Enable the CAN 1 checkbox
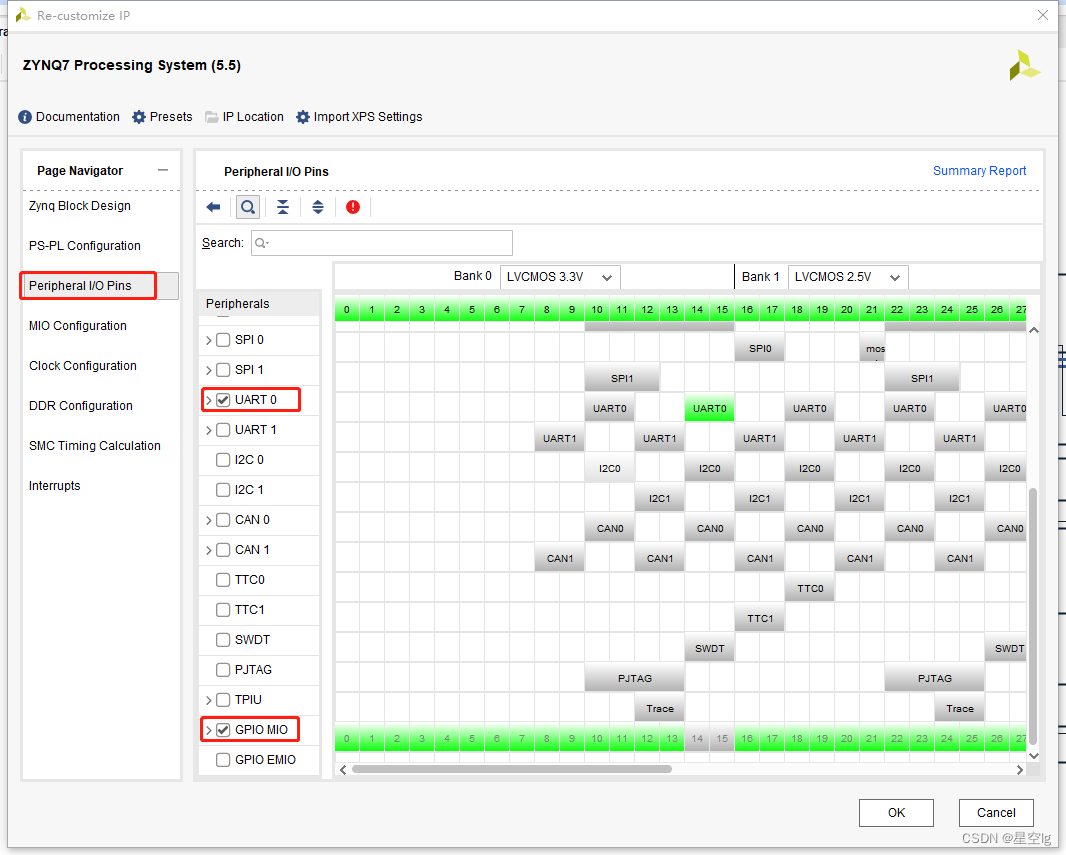Viewport: 1066px width, 855px height. click(x=223, y=550)
